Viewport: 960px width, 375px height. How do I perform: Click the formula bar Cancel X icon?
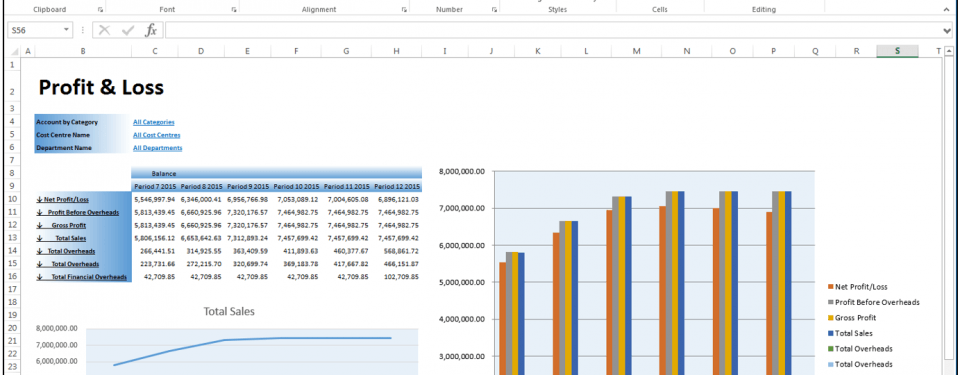(105, 30)
